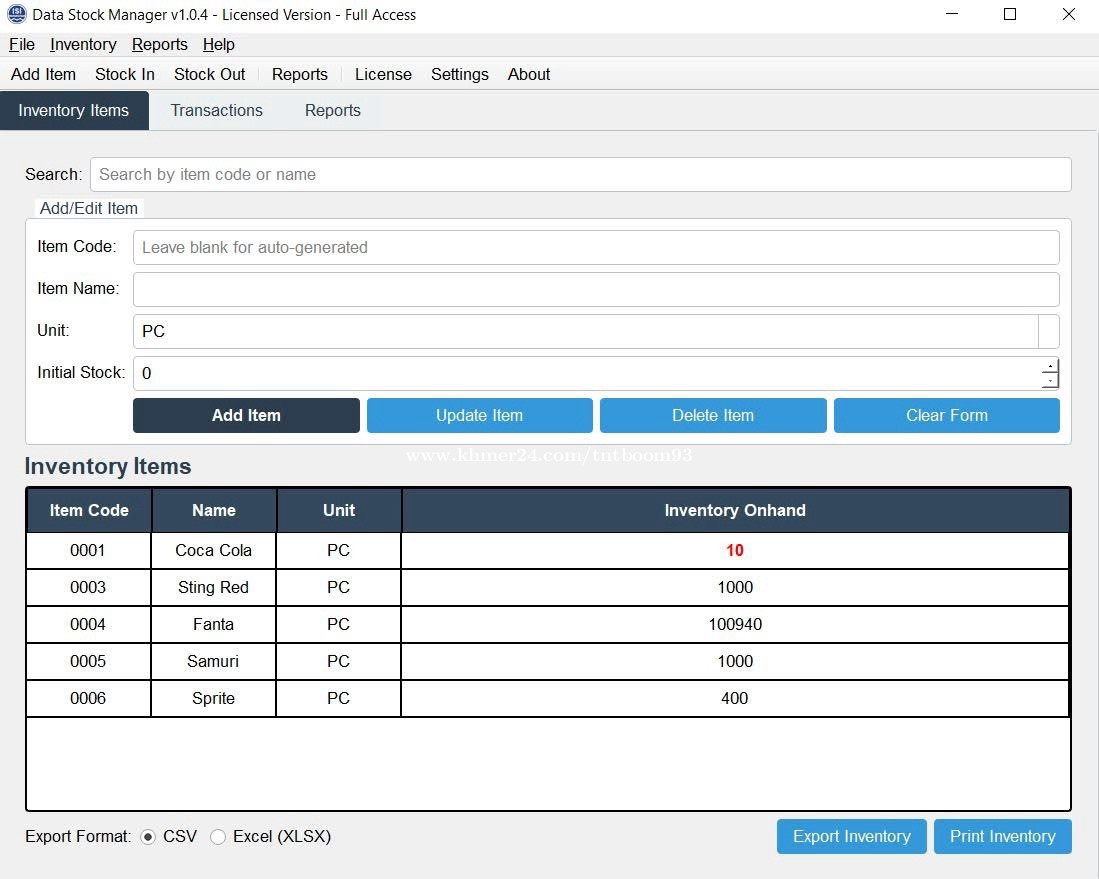Screen dimensions: 1099x879
Task: Select the Samuri name cell
Action: tap(214, 662)
